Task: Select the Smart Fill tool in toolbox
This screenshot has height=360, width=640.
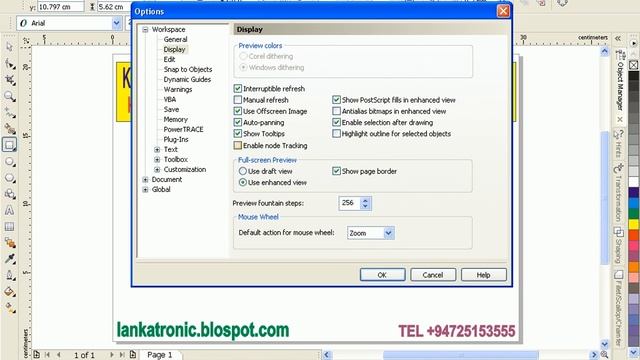Action: (x=9, y=129)
